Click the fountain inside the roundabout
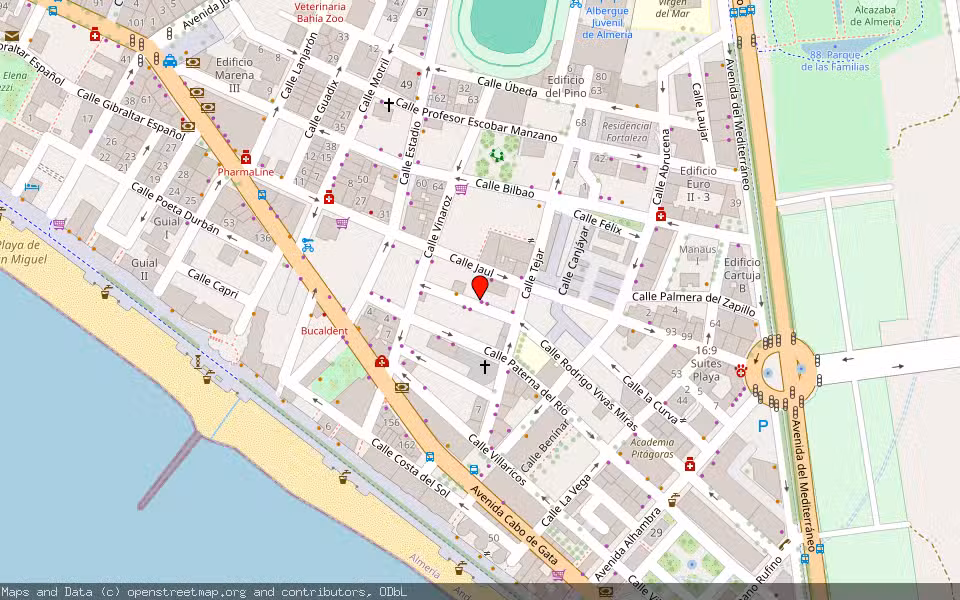Image resolution: width=960 pixels, height=600 pixels. click(768, 373)
